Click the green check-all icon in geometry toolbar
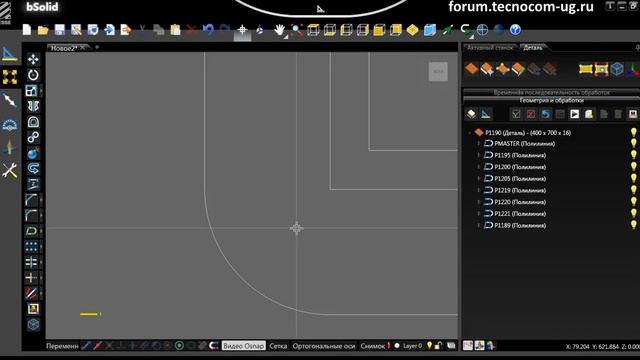This screenshot has width=640, height=360. click(x=516, y=114)
